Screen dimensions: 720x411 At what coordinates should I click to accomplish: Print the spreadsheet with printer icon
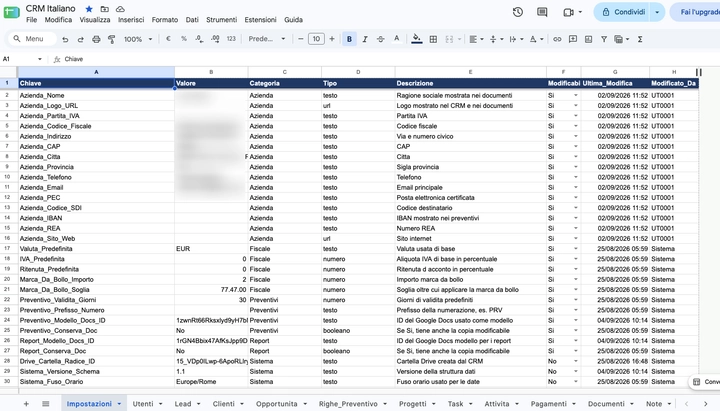[x=96, y=39]
